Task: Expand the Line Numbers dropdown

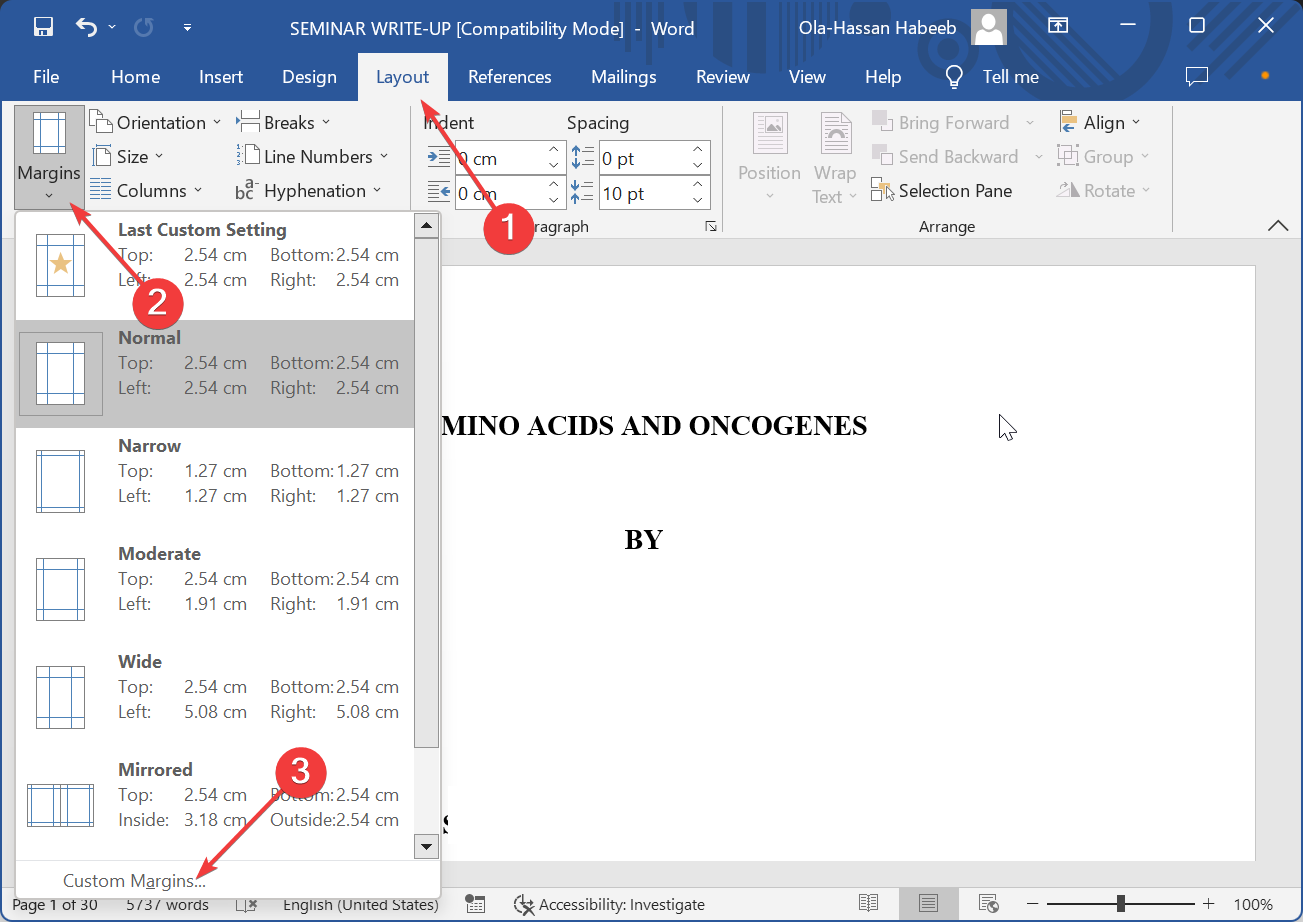Action: point(311,157)
